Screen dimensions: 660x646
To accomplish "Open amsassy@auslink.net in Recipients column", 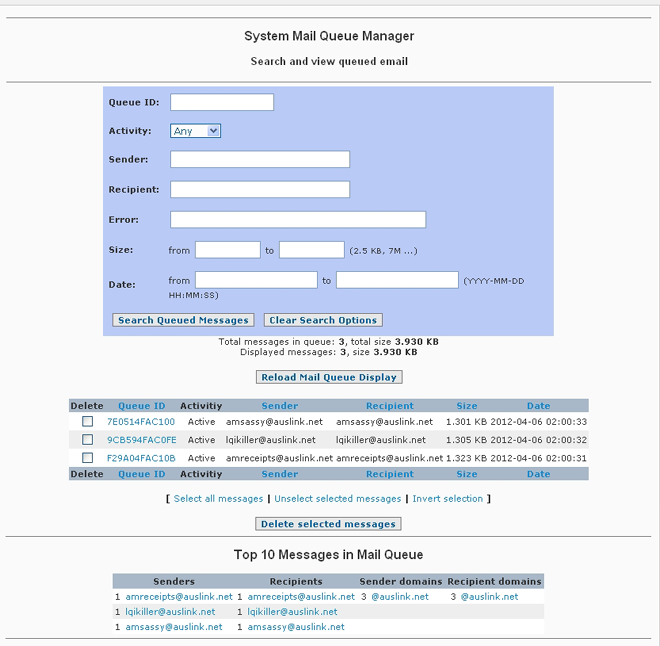I will click(x=296, y=627).
